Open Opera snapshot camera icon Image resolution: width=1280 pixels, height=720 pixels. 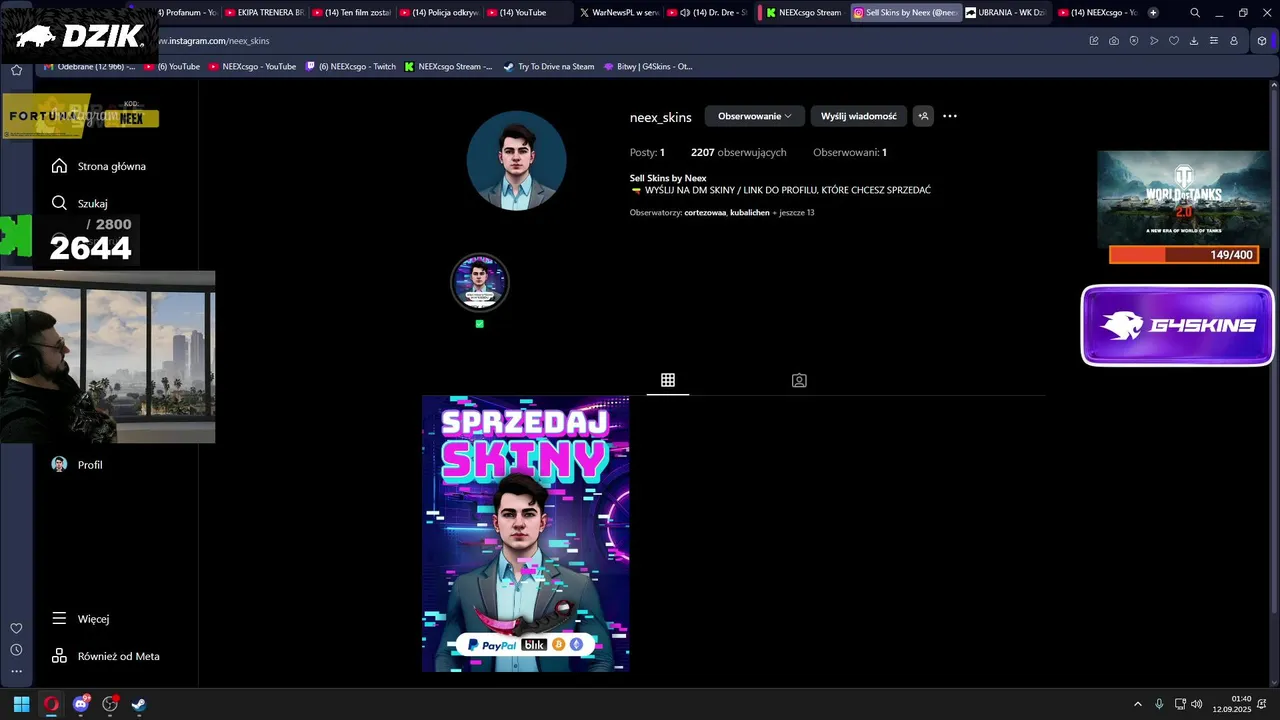[1114, 41]
